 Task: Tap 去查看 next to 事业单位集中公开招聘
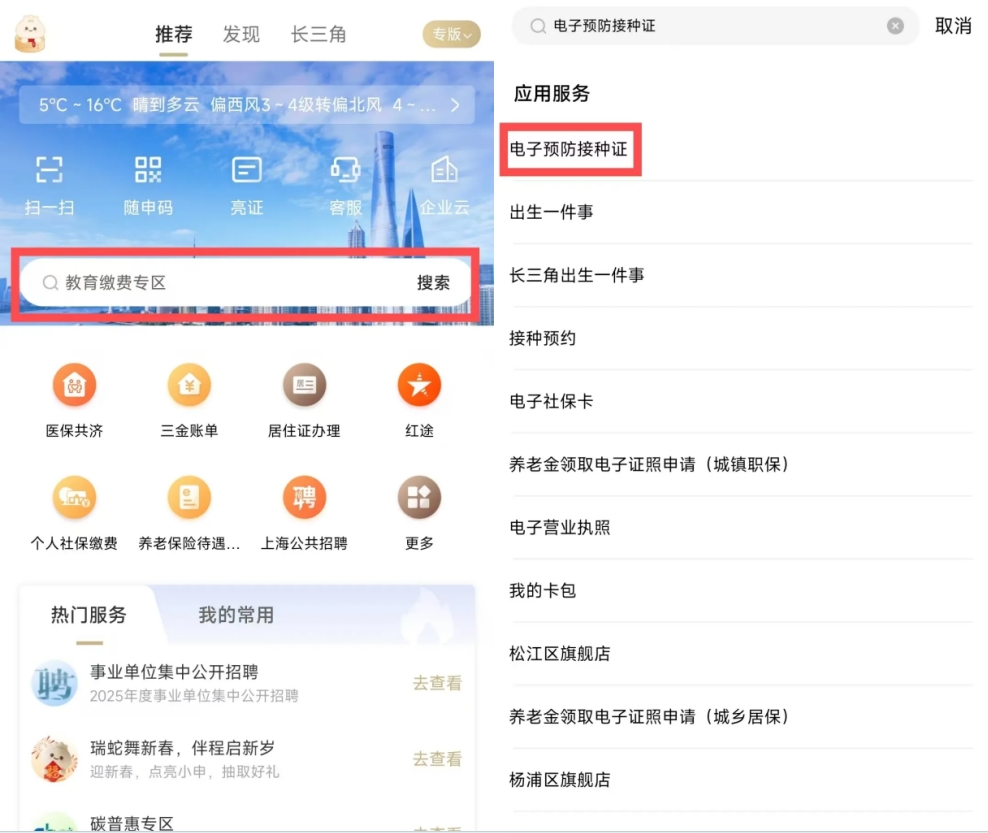pyautogui.click(x=436, y=683)
